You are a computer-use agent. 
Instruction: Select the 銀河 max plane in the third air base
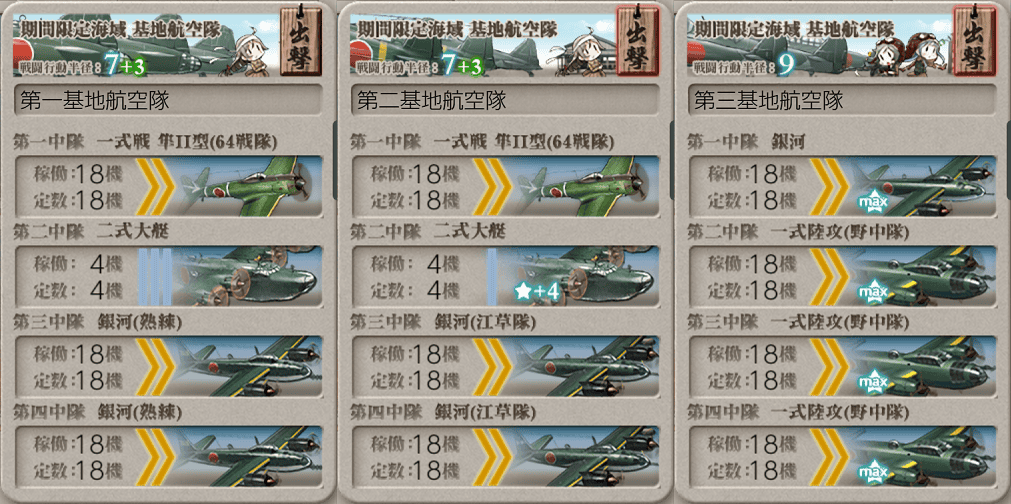pos(922,186)
